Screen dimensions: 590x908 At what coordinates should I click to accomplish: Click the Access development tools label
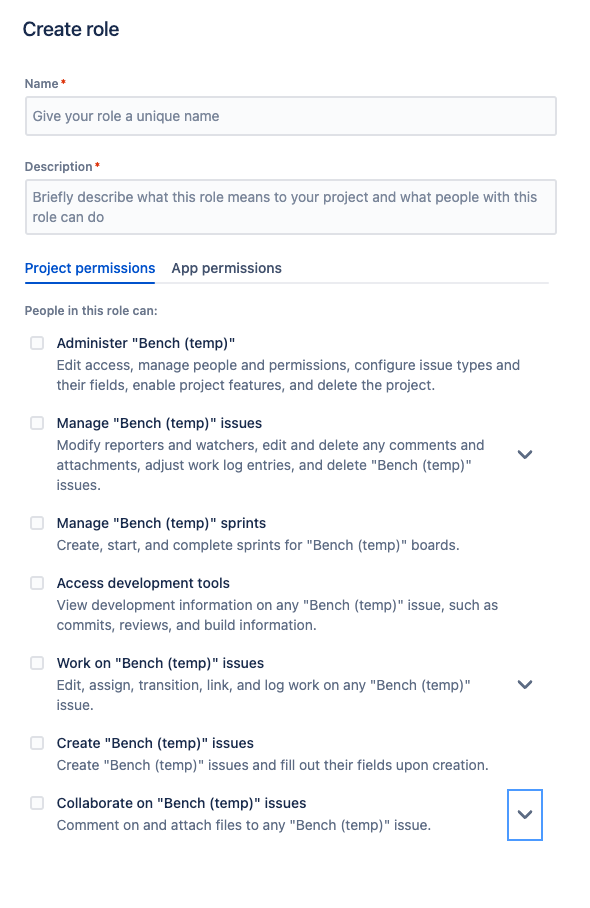click(143, 583)
